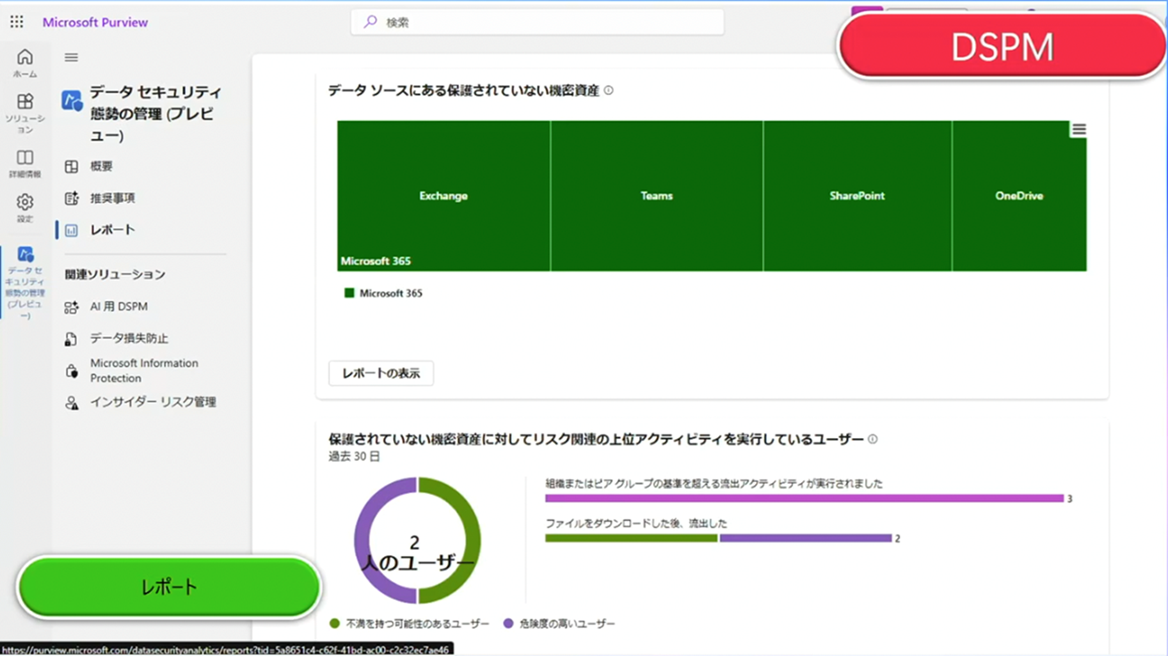Select レポート in the sidebar
Image resolution: width=1168 pixels, height=656 pixels.
[112, 230]
